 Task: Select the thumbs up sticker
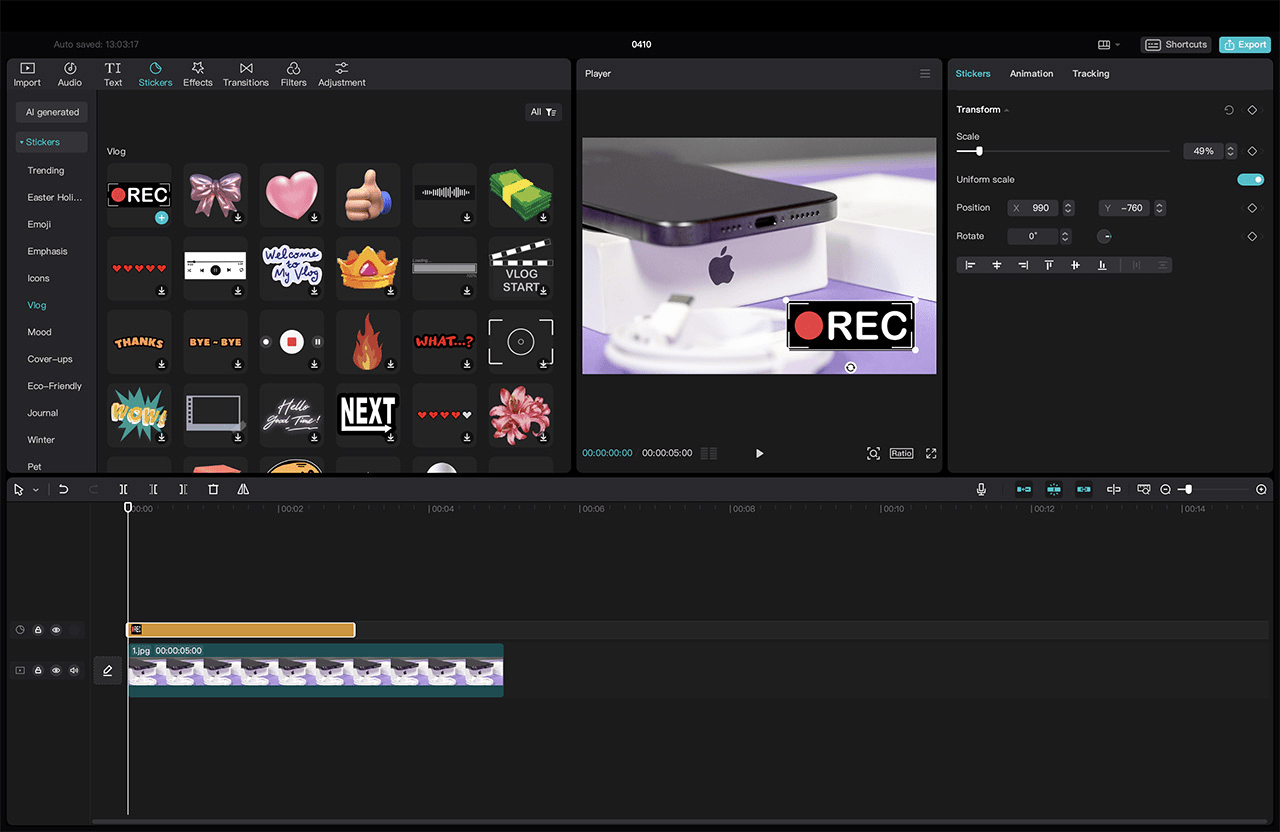pos(368,195)
